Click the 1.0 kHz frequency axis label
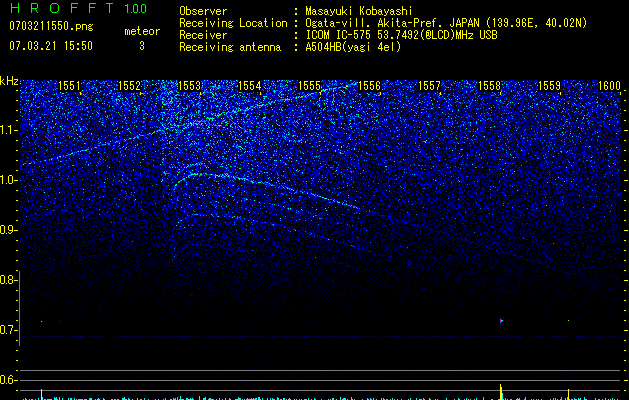 pos(8,180)
